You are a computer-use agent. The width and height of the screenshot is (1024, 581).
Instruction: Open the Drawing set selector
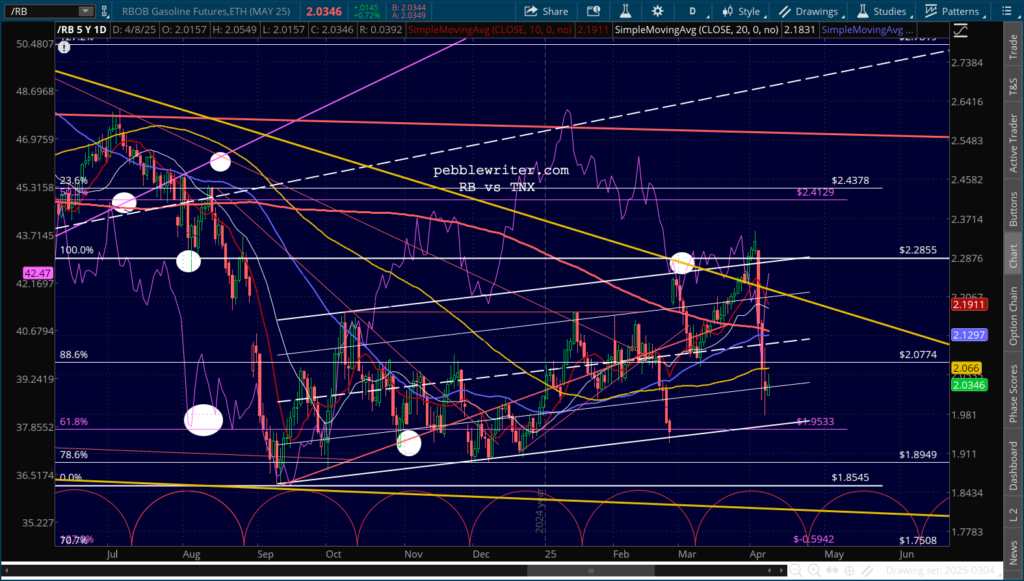(941, 571)
